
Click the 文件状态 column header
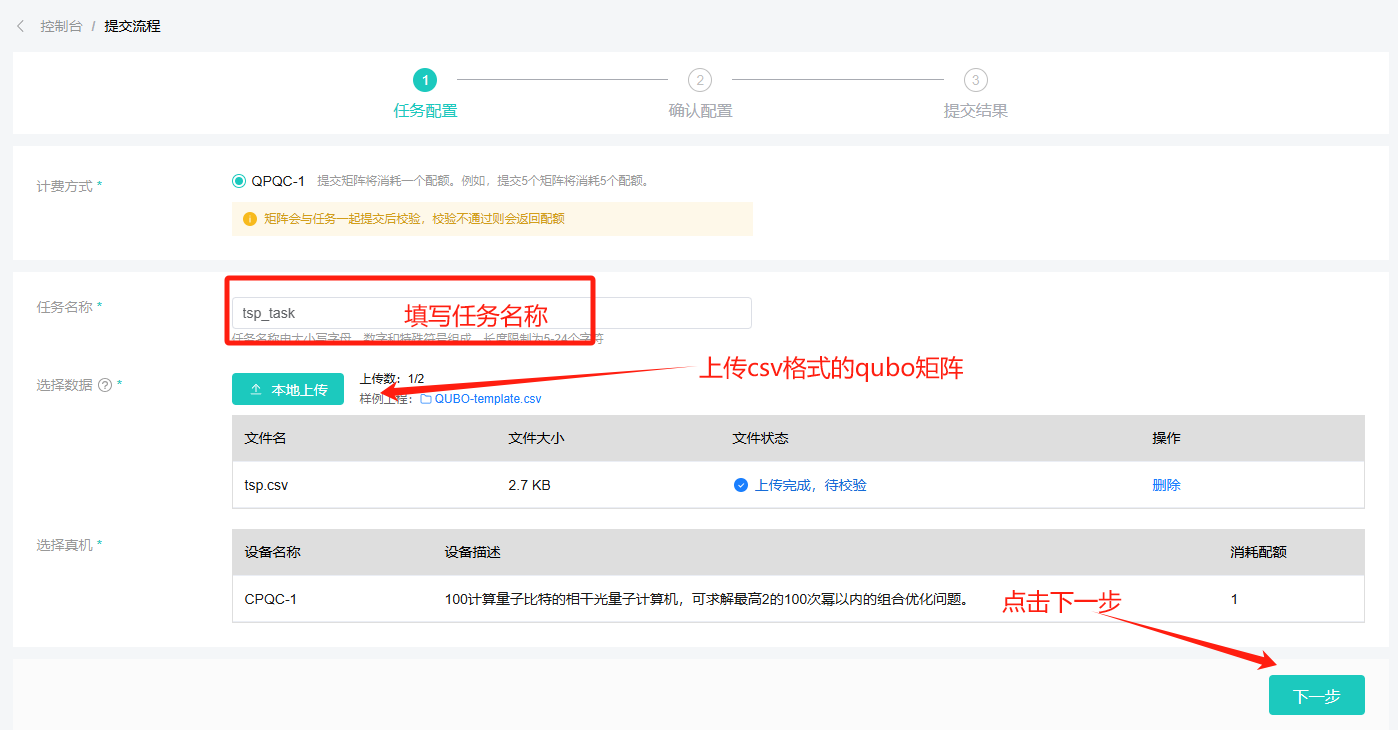point(760,438)
